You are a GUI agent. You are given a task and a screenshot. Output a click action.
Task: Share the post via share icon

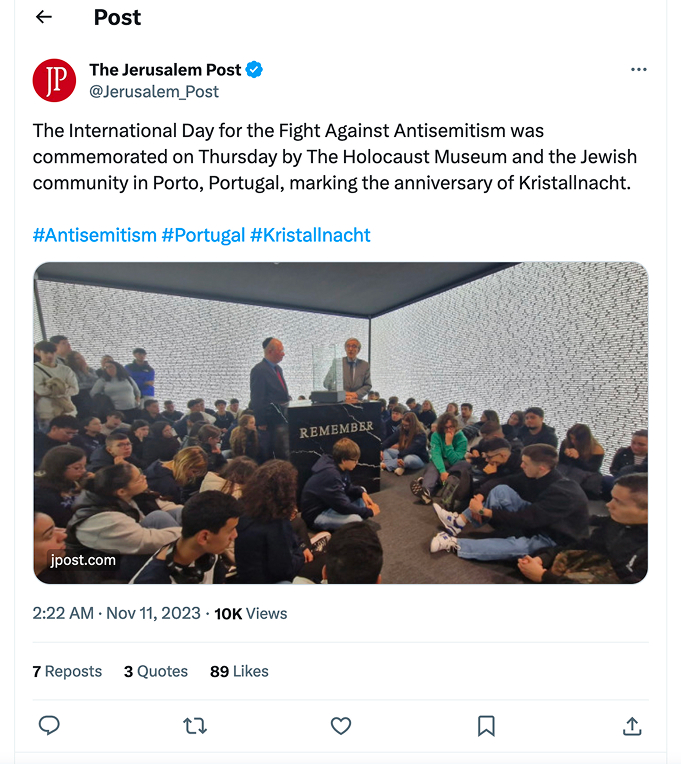tap(632, 726)
